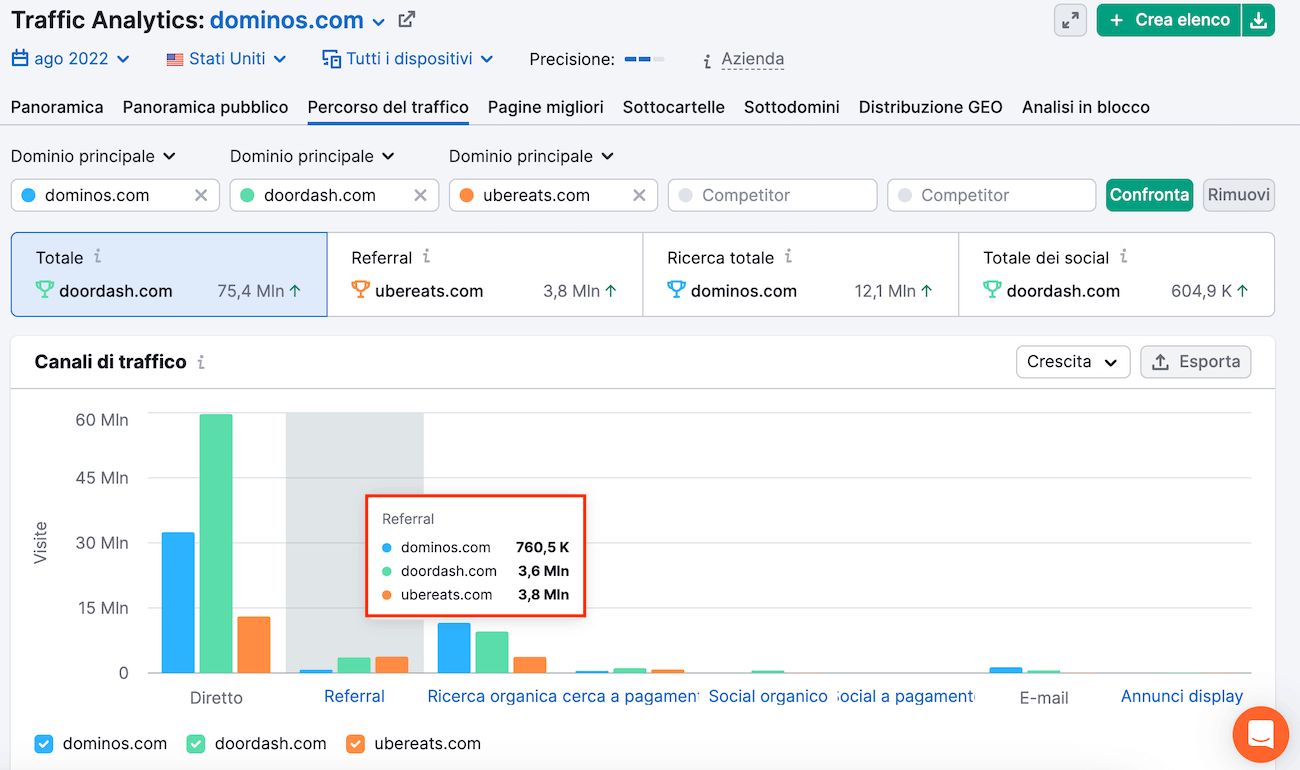Open the orange chat support bubble

(x=1261, y=734)
